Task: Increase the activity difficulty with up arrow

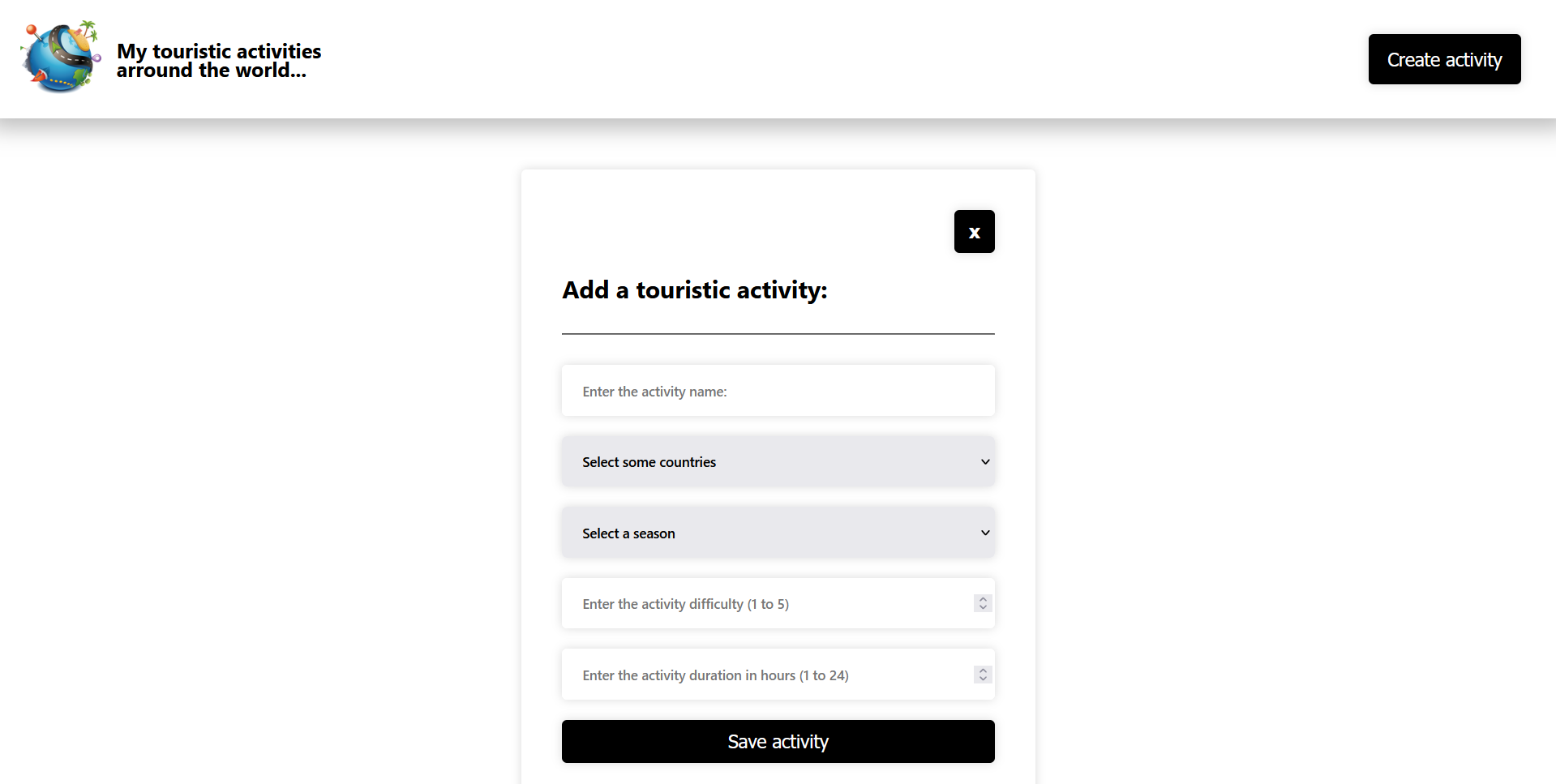Action: (x=983, y=599)
